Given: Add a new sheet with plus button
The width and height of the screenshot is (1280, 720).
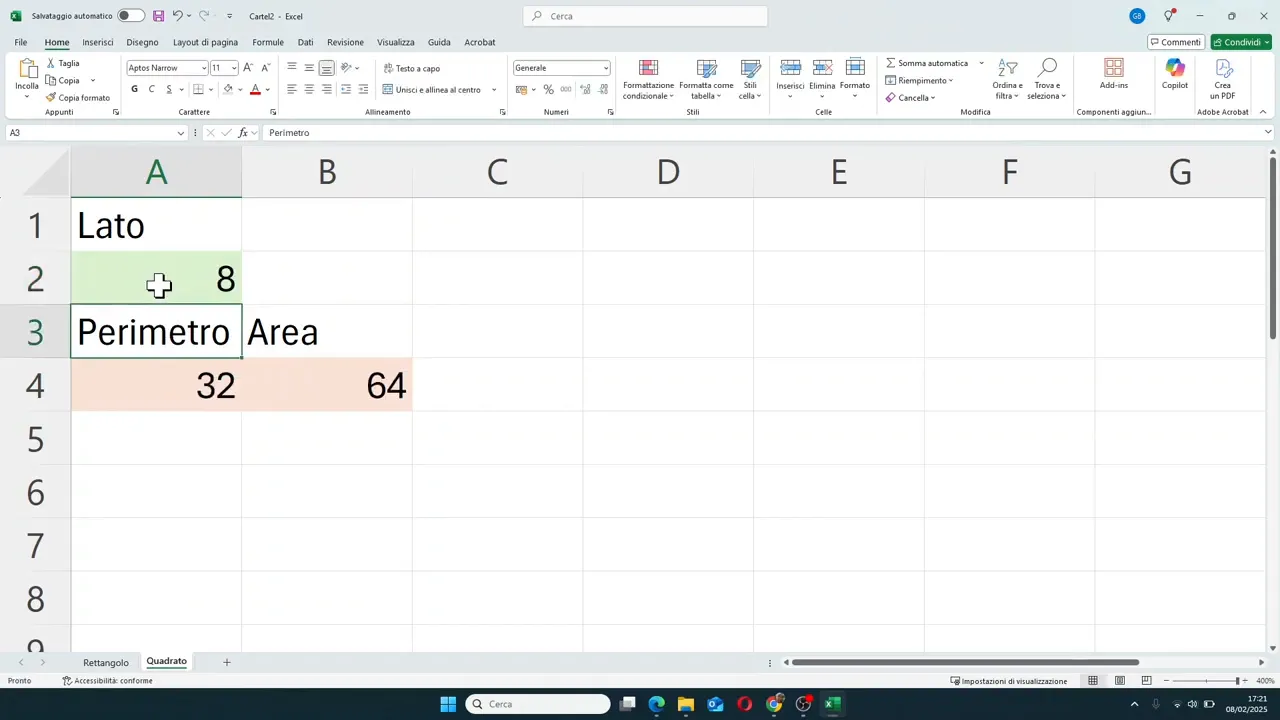Looking at the screenshot, I should click(x=227, y=662).
